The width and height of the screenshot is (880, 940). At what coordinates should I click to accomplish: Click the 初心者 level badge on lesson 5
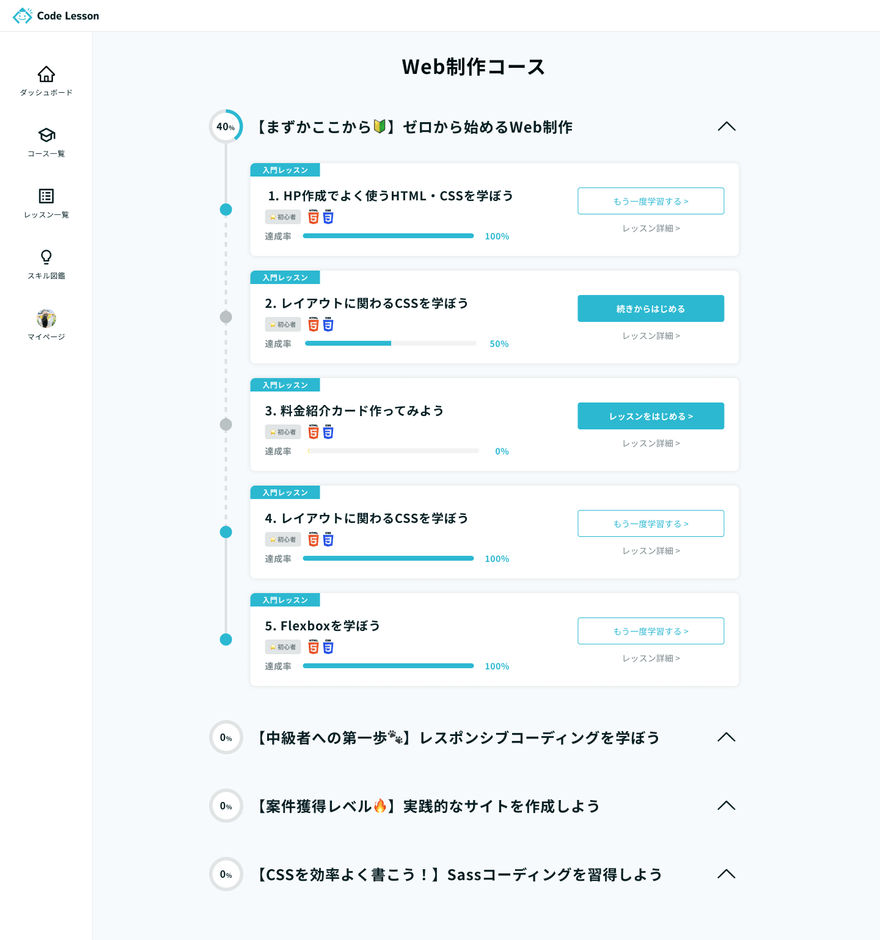point(282,646)
